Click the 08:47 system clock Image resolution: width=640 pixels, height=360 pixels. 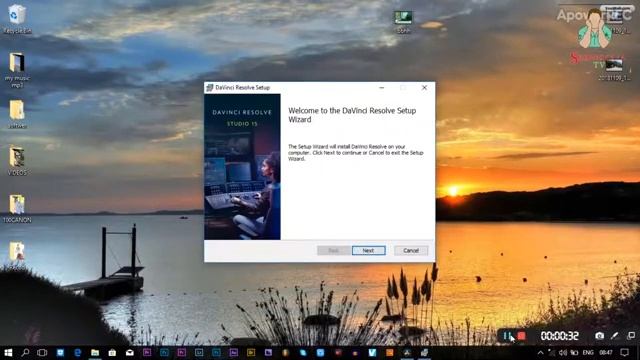point(606,352)
